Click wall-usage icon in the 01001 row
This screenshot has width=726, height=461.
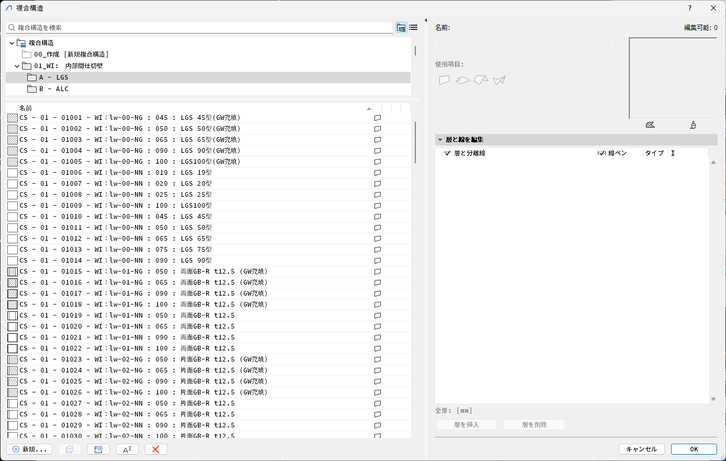[377, 118]
